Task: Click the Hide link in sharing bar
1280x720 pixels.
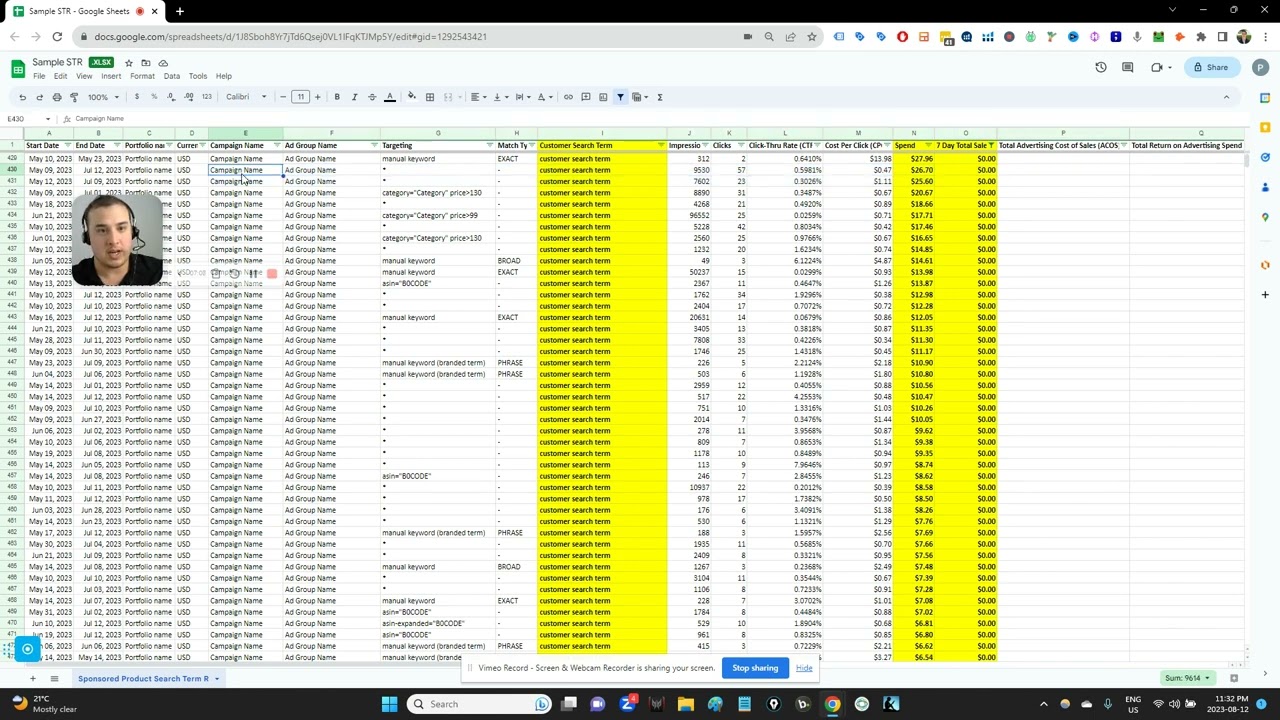Action: (804, 668)
